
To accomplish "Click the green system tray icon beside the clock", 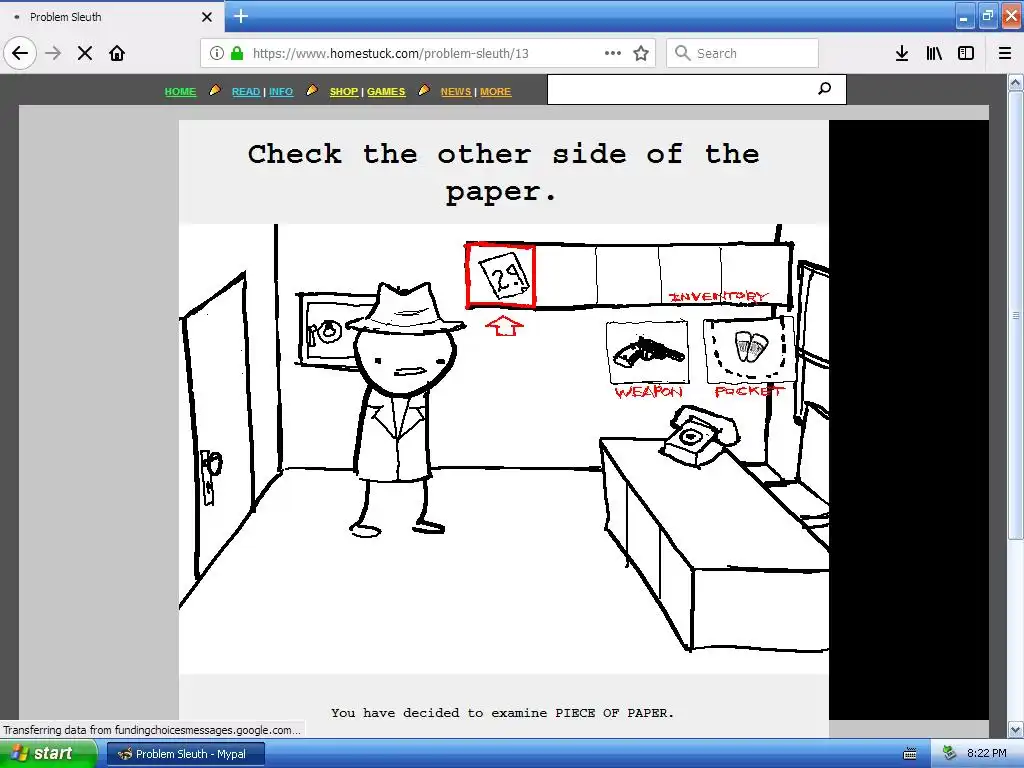I will coord(949,754).
